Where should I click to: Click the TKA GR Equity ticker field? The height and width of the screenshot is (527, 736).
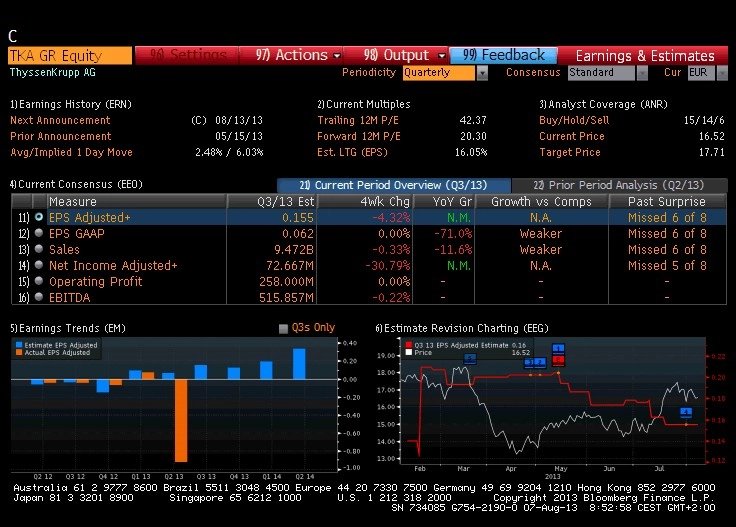[x=70, y=55]
